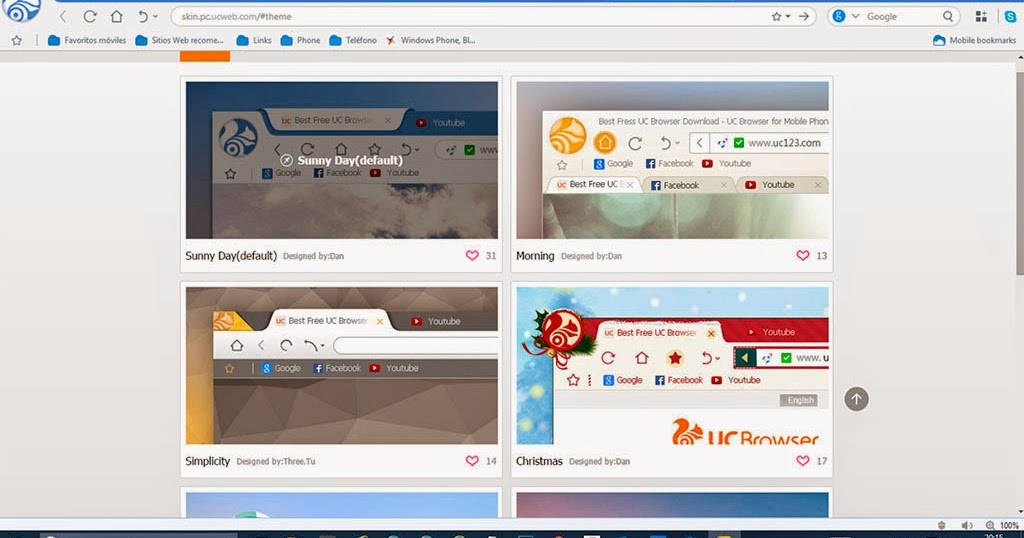Click the go forward arrow in address bar
Viewport: 1024px width, 538px height.
point(804,16)
